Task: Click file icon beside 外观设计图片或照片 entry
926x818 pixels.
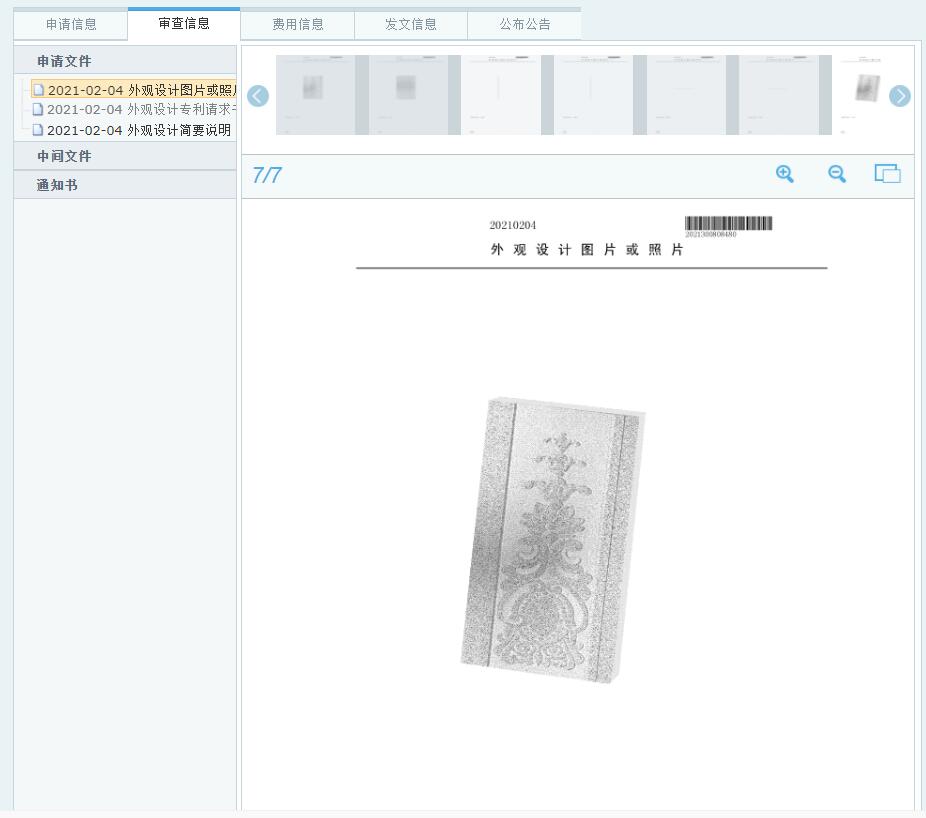Action: [x=38, y=91]
